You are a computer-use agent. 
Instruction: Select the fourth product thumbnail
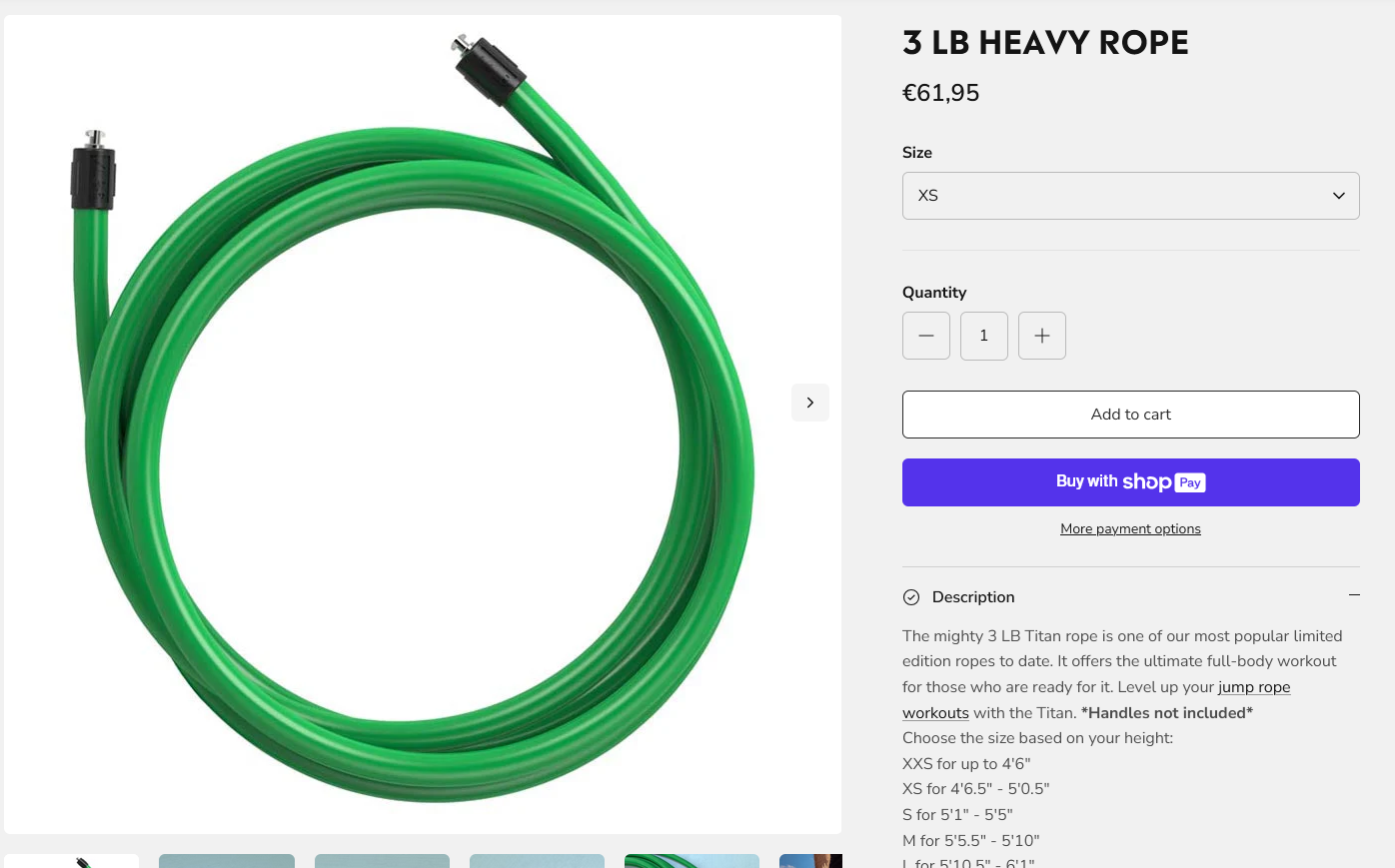(537, 861)
